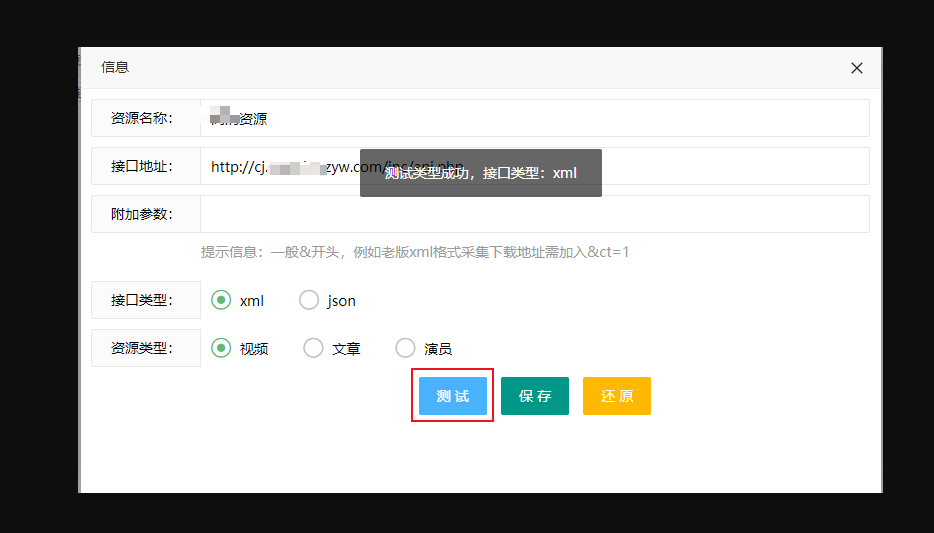Choose json as the interface type
This screenshot has height=533, width=934.
[x=309, y=300]
